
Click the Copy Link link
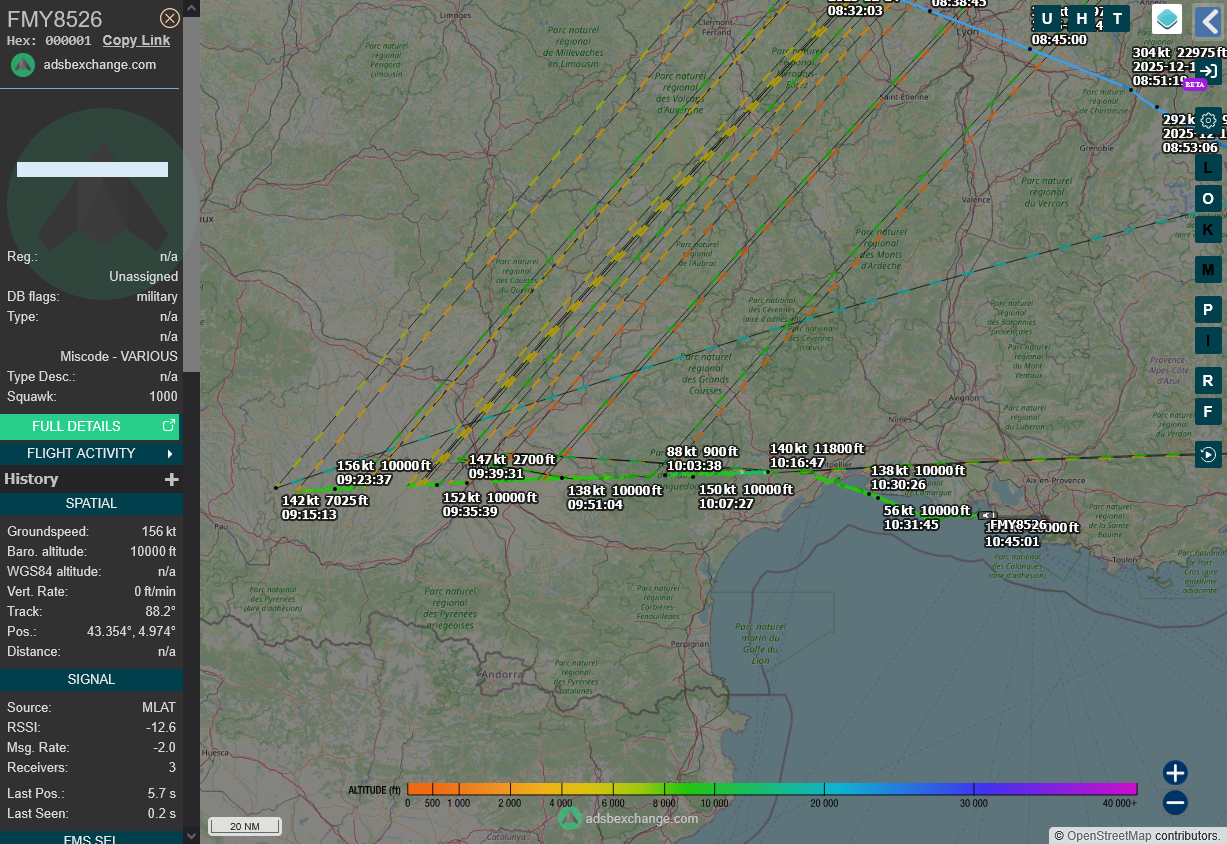(x=136, y=40)
